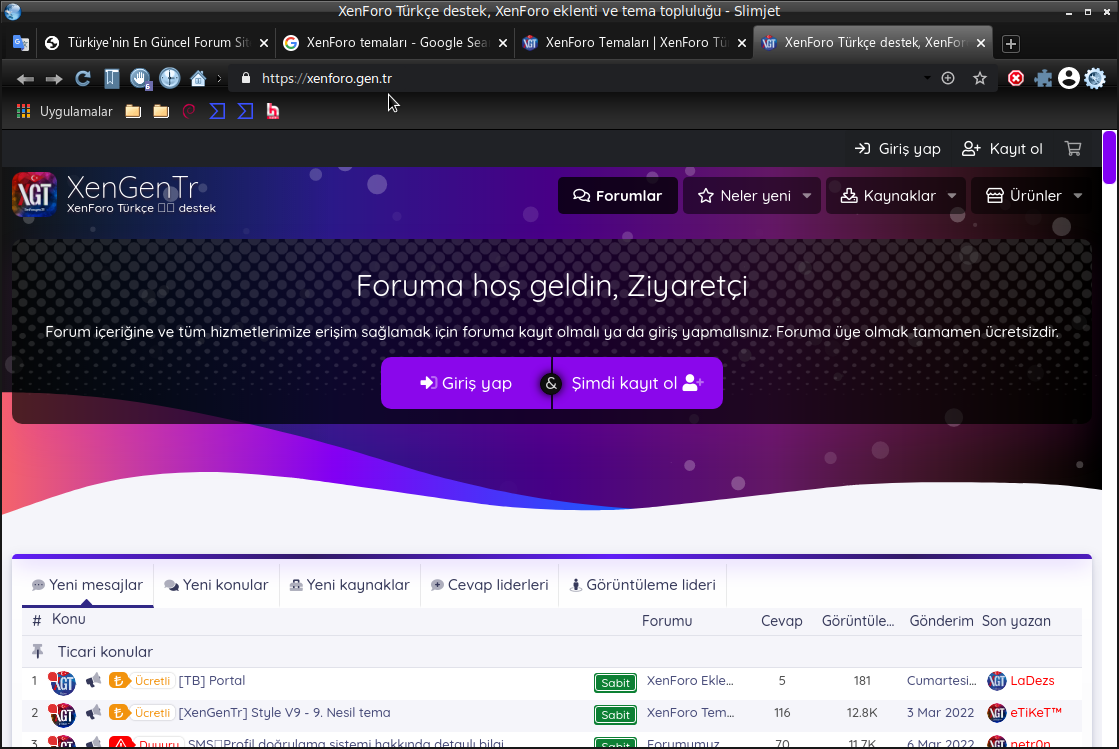The height and width of the screenshot is (749, 1119).
Task: Select the Yeni mesajlar tab
Action: coord(88,585)
